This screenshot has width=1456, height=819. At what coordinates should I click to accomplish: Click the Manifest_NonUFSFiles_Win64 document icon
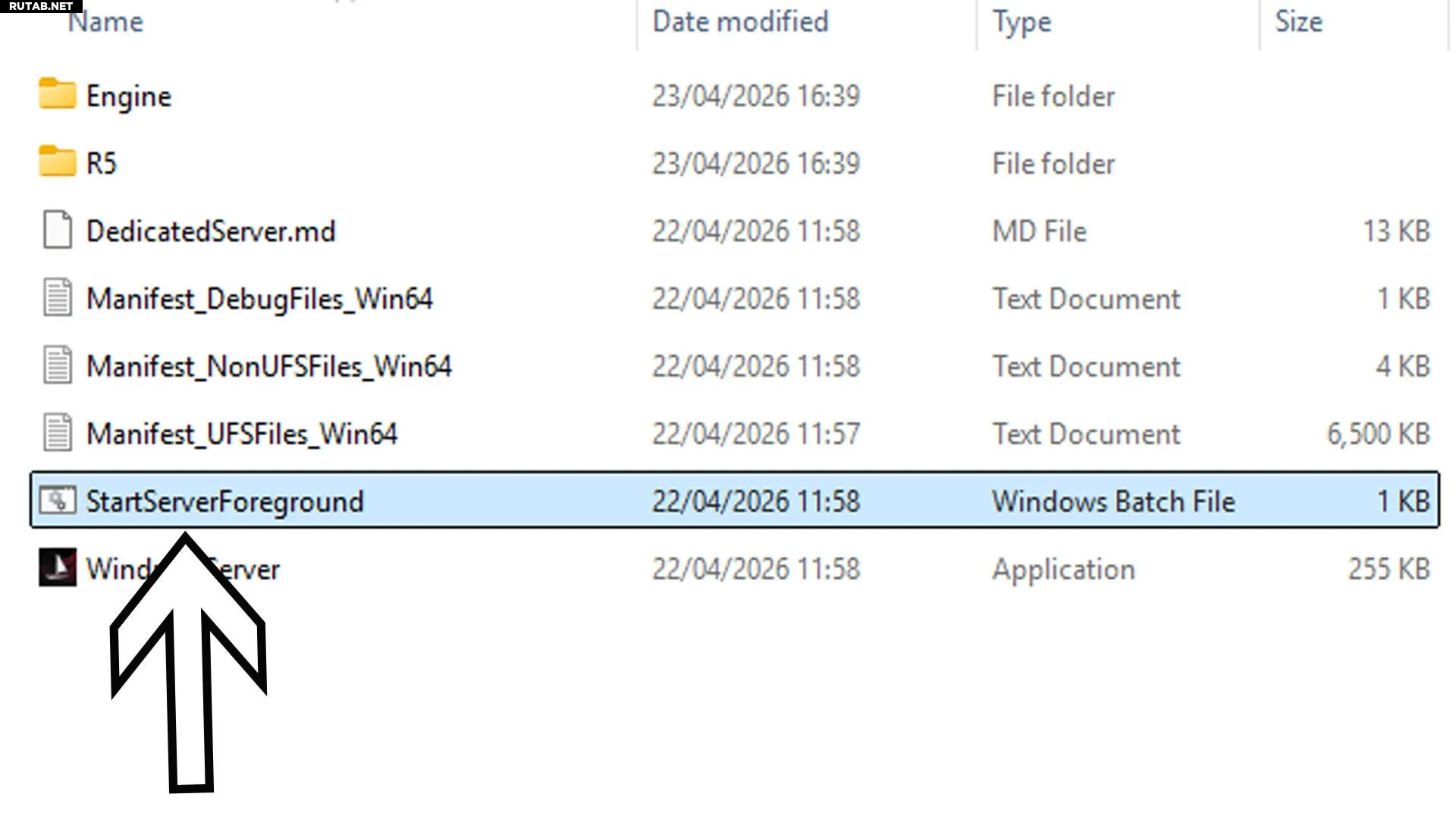57,365
